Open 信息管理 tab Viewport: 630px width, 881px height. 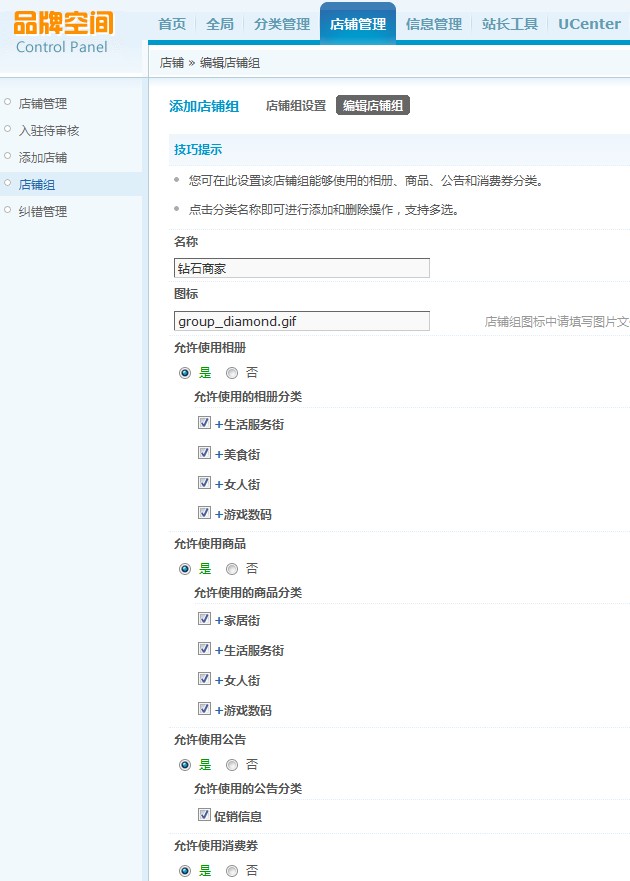click(434, 24)
